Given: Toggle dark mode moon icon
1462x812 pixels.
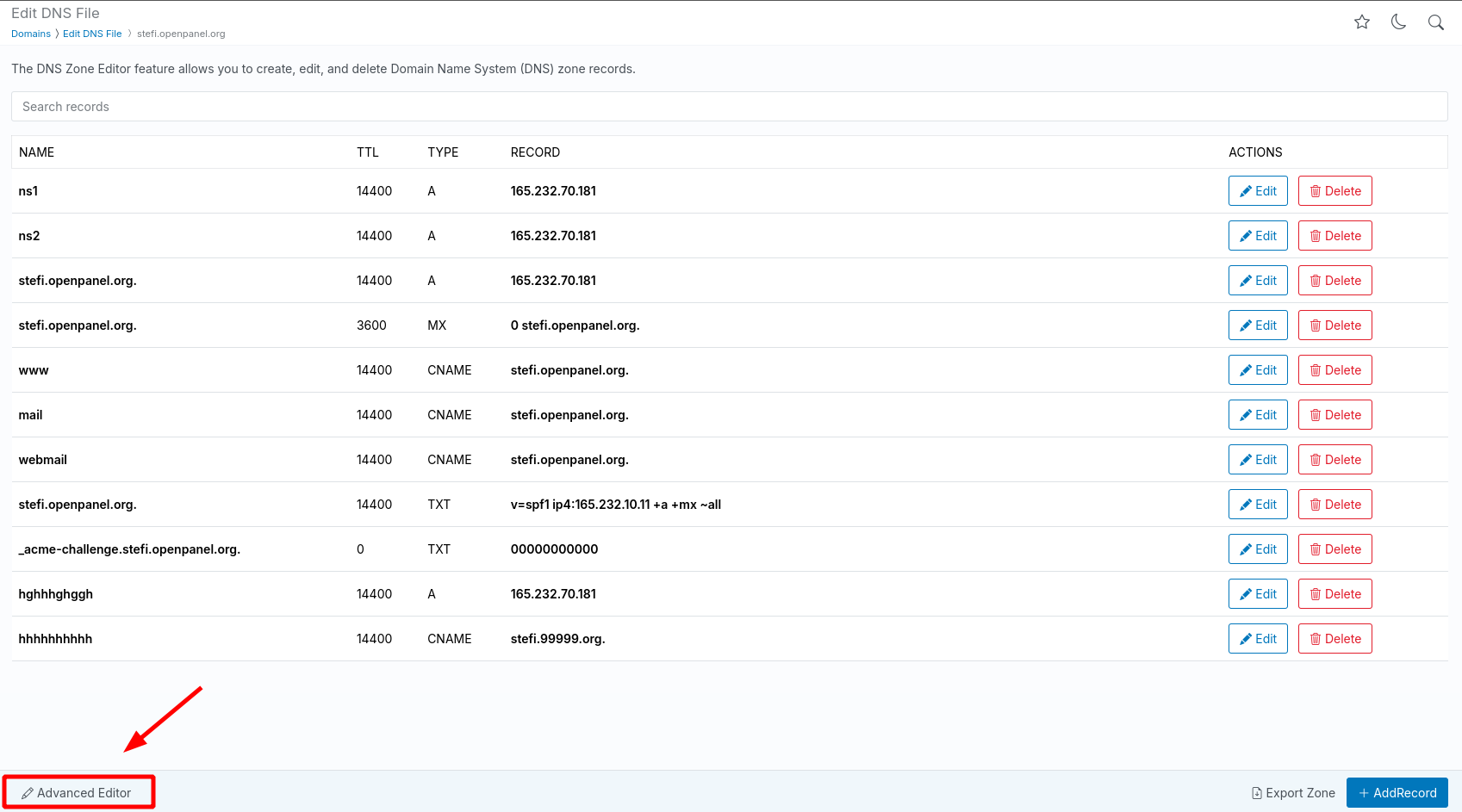Looking at the screenshot, I should point(1399,22).
